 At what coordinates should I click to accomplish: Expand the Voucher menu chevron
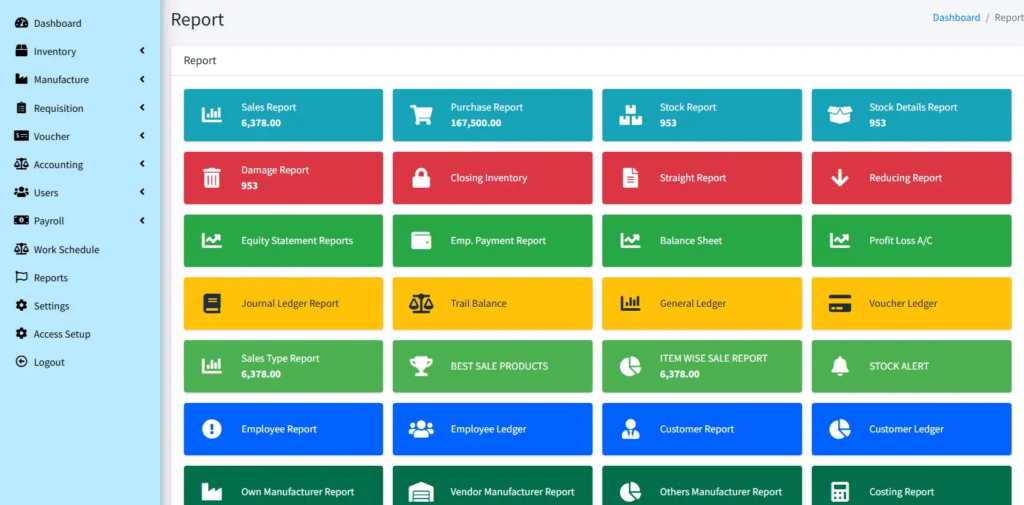142,136
